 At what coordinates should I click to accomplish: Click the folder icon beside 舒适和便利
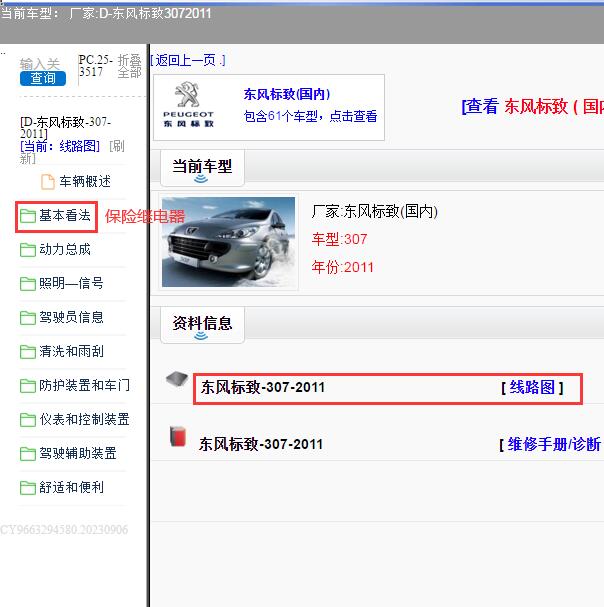pyautogui.click(x=28, y=488)
